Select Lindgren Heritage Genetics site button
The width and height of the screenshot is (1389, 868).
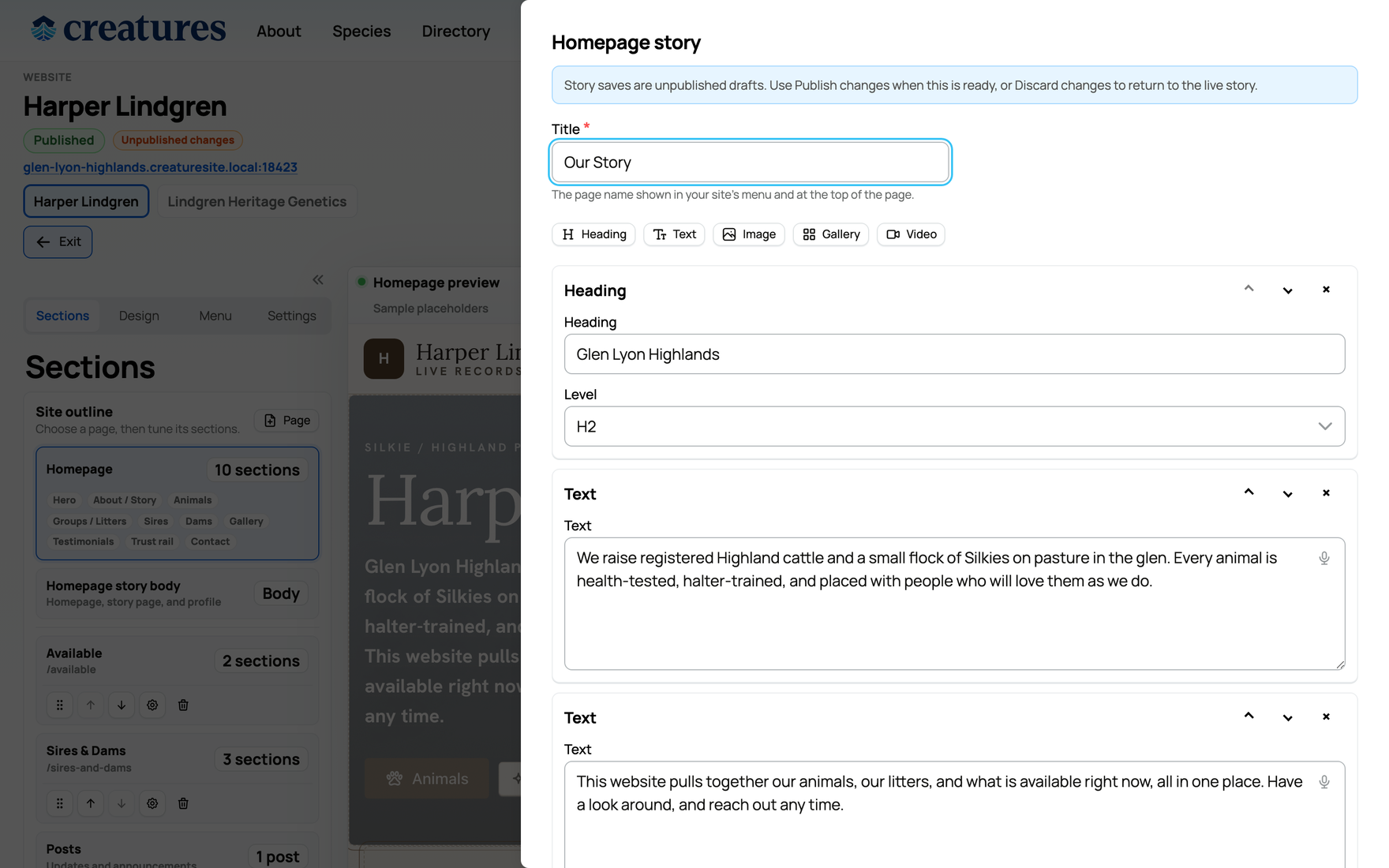[x=256, y=201]
